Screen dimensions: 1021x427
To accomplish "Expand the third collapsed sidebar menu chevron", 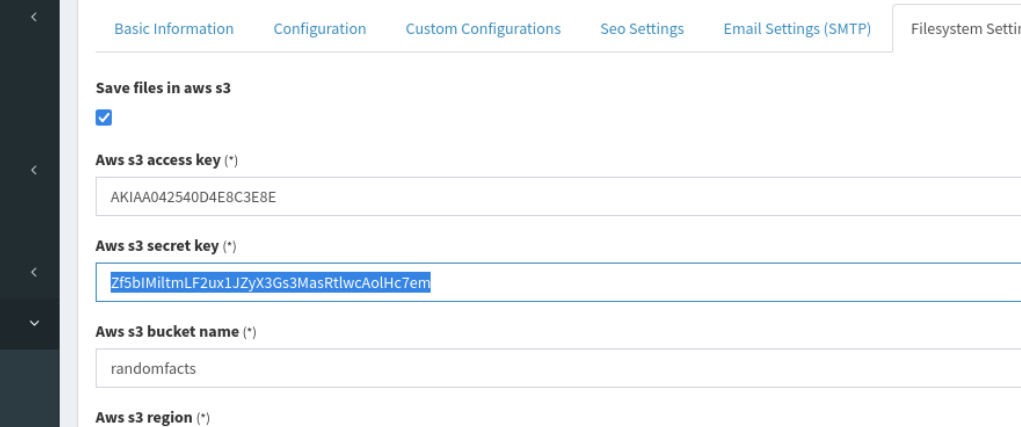I will pos(35,271).
